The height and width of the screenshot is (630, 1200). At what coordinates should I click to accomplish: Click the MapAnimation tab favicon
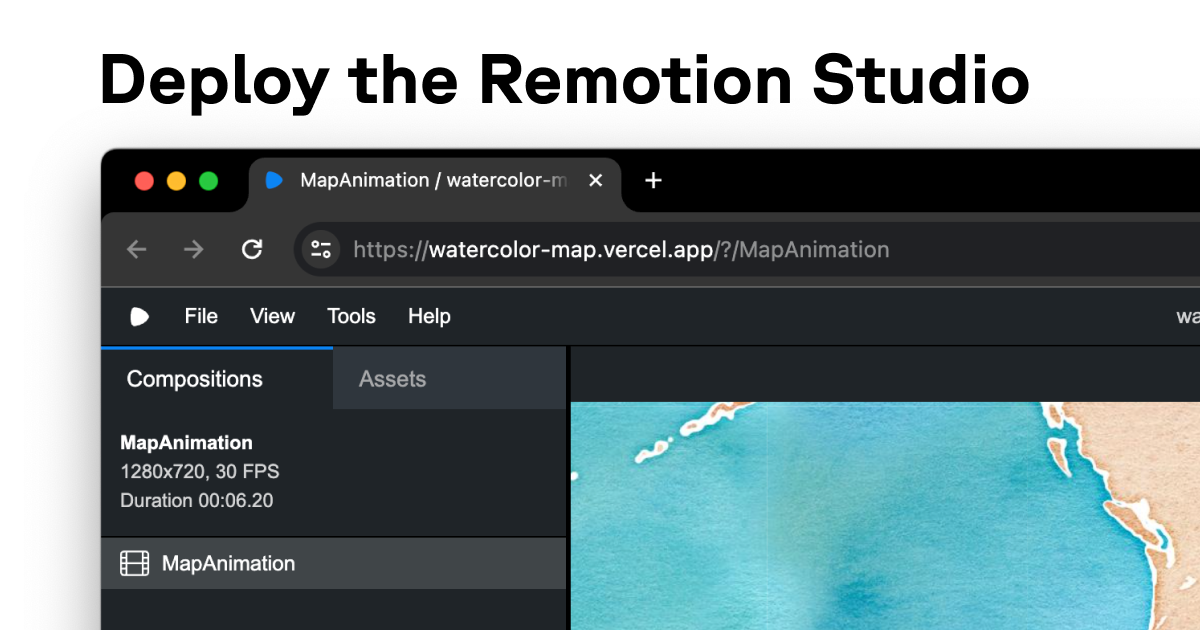coord(273,181)
